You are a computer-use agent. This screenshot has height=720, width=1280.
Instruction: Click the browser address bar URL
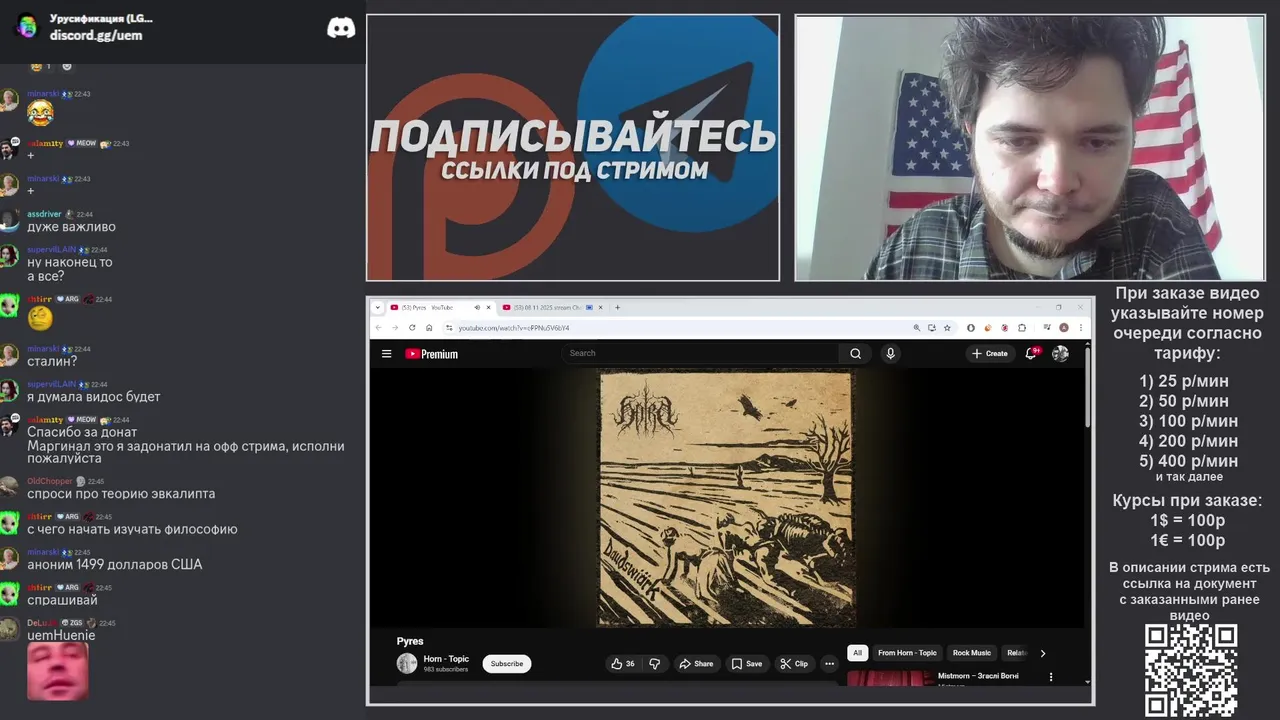pyautogui.click(x=513, y=327)
